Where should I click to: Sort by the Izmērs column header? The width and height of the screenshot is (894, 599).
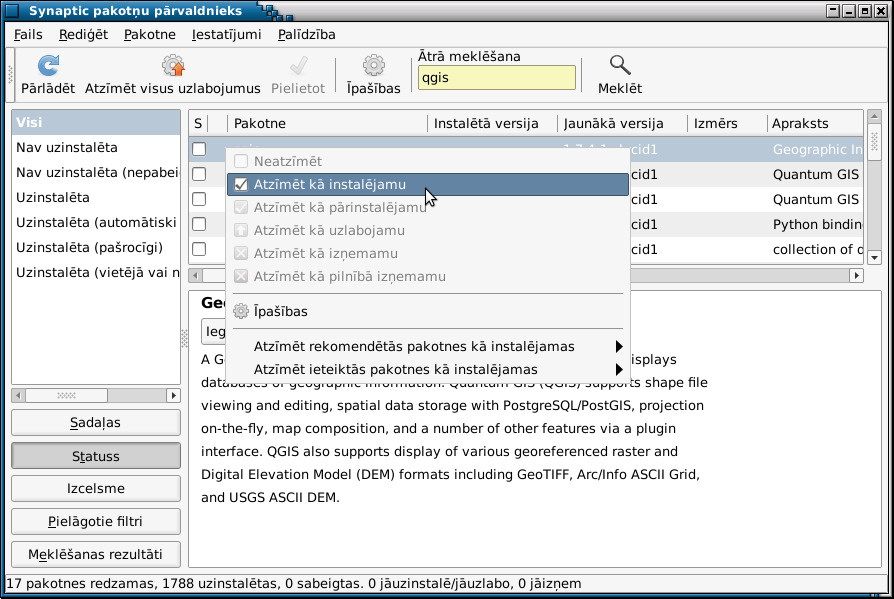pyautogui.click(x=727, y=124)
